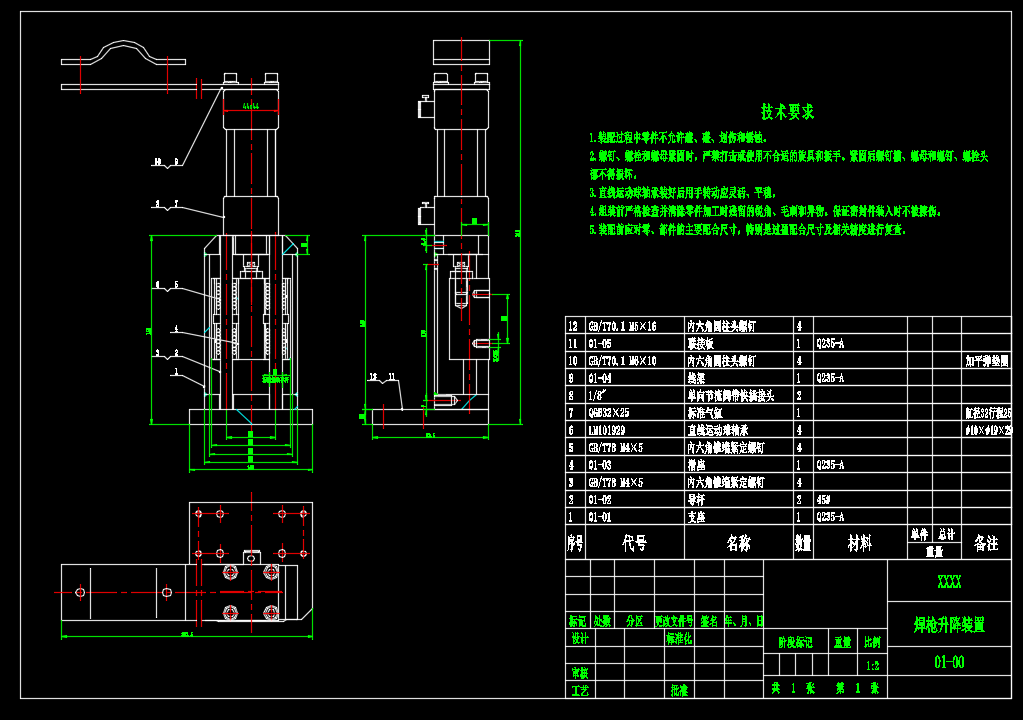Select the 工艺 label in title block
The image size is (1023, 720).
coord(579,690)
